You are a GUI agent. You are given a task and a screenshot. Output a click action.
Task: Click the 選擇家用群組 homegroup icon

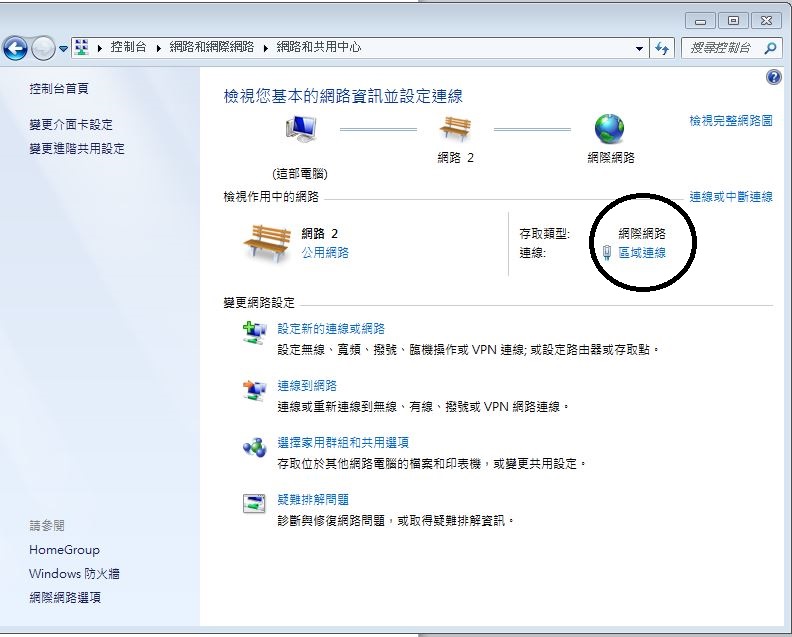(x=254, y=447)
